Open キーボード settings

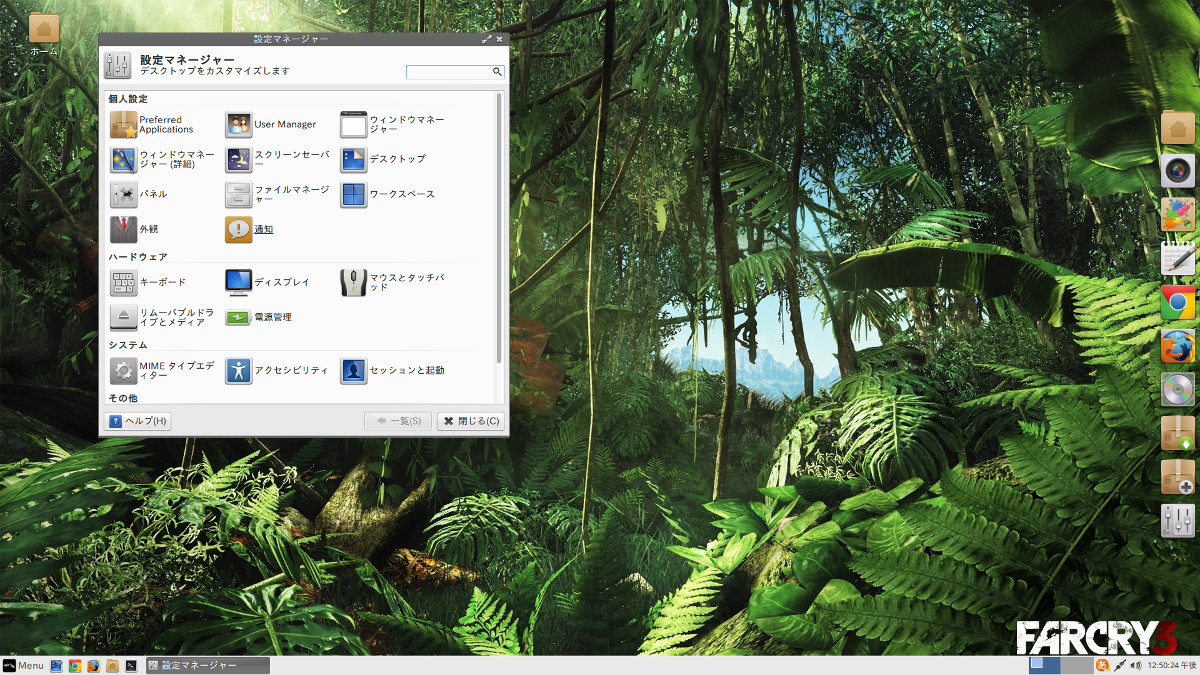tap(149, 283)
